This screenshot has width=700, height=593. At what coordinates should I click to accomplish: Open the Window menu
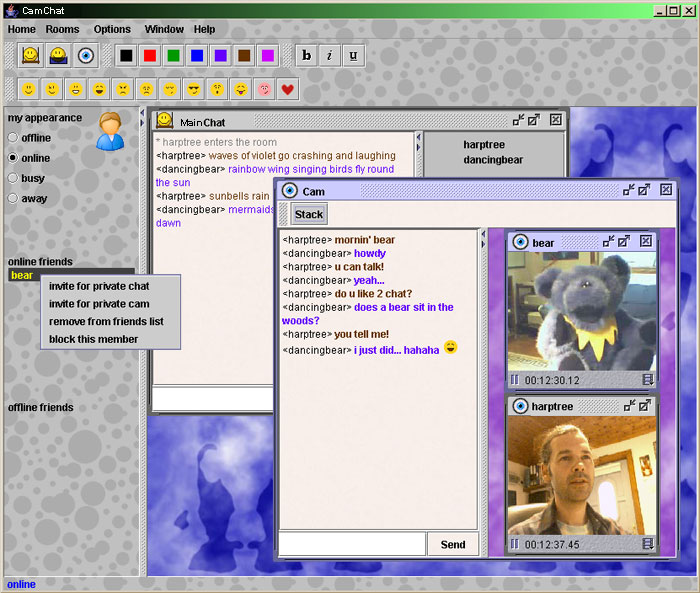point(164,29)
